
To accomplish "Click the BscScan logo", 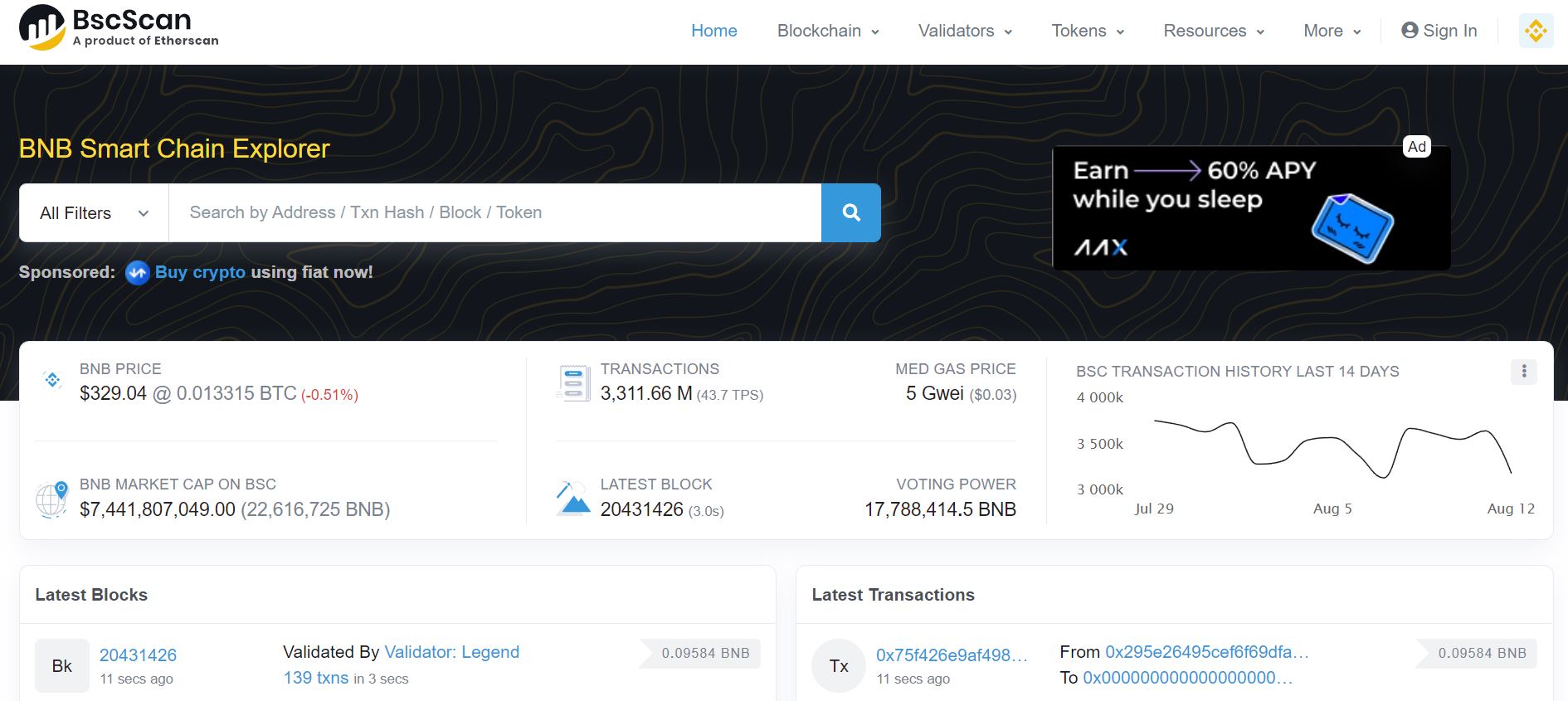I will (119, 27).
